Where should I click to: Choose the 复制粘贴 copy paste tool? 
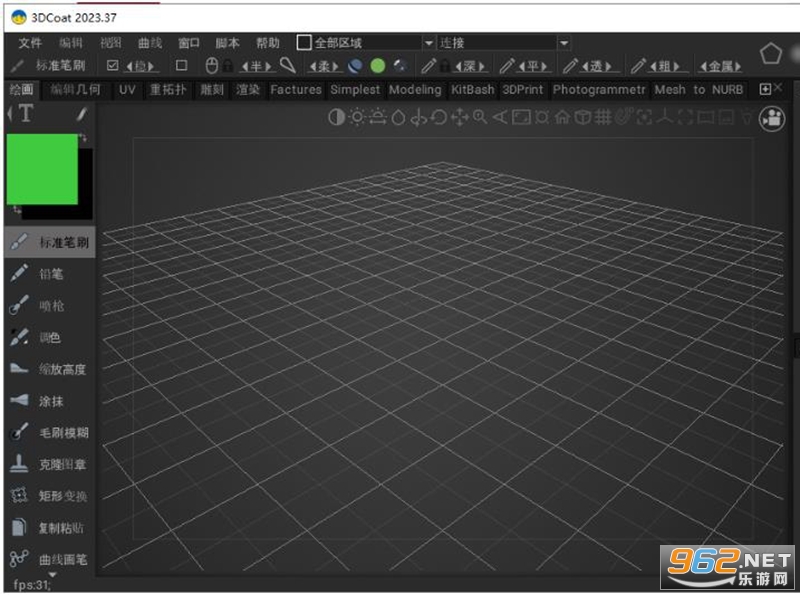(x=49, y=528)
